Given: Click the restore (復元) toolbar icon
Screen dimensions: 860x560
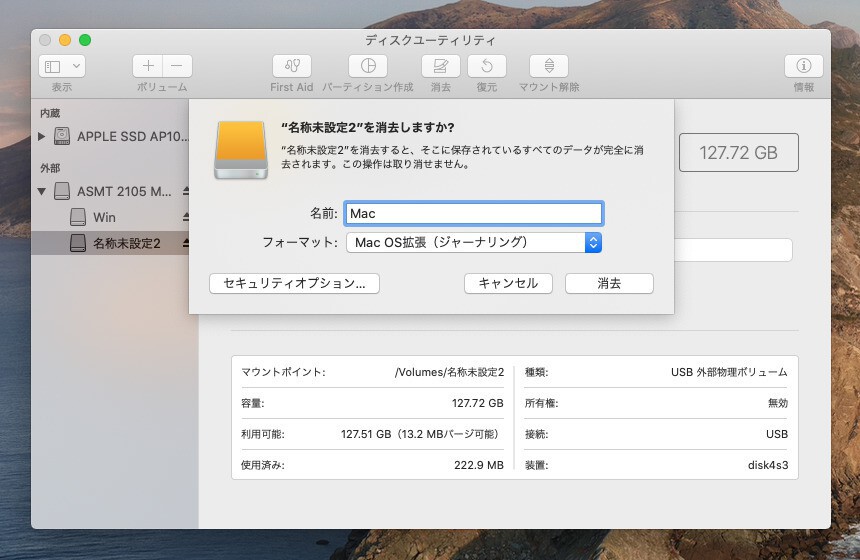Looking at the screenshot, I should (487, 66).
